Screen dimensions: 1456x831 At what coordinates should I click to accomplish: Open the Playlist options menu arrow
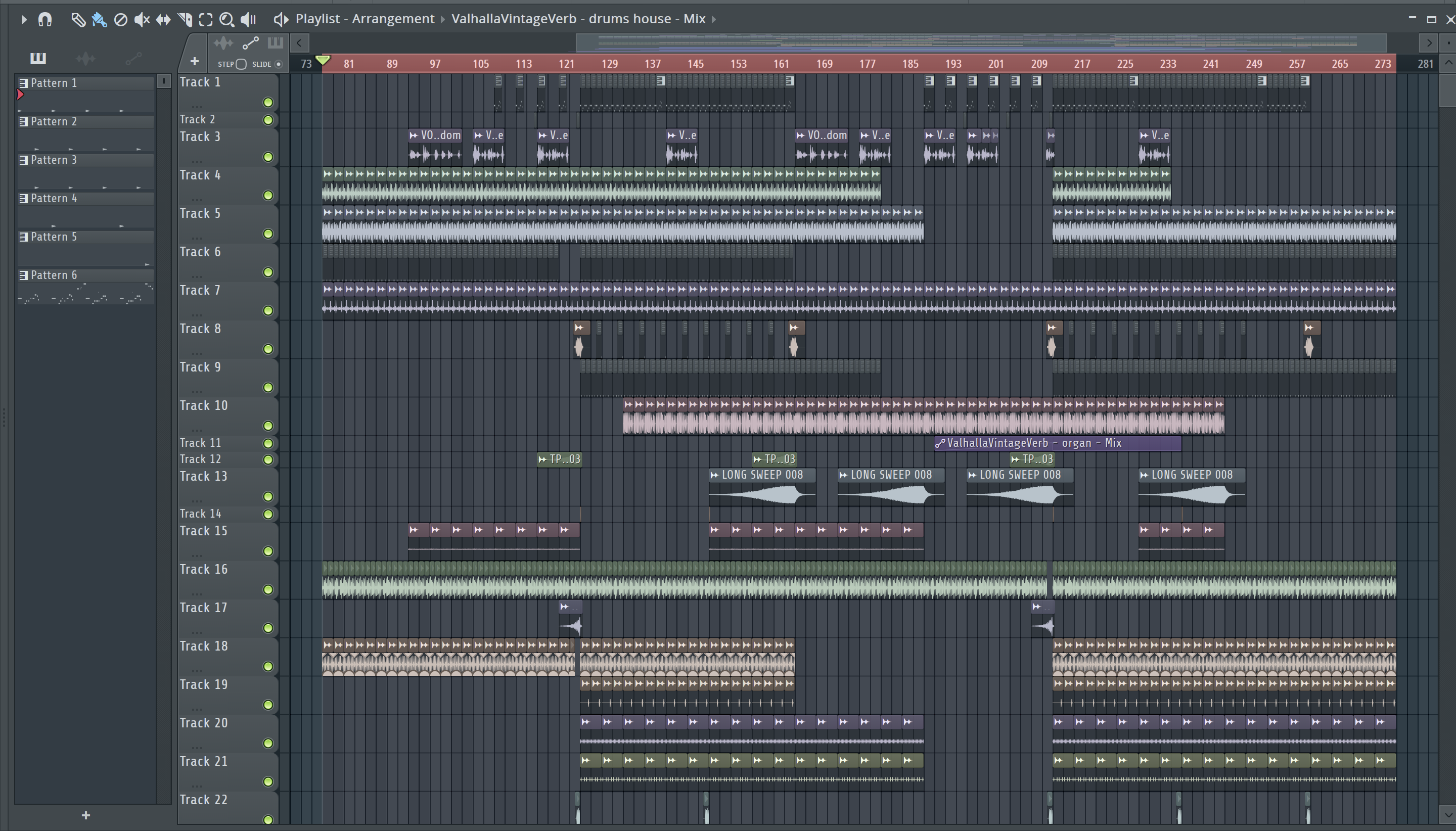point(23,19)
